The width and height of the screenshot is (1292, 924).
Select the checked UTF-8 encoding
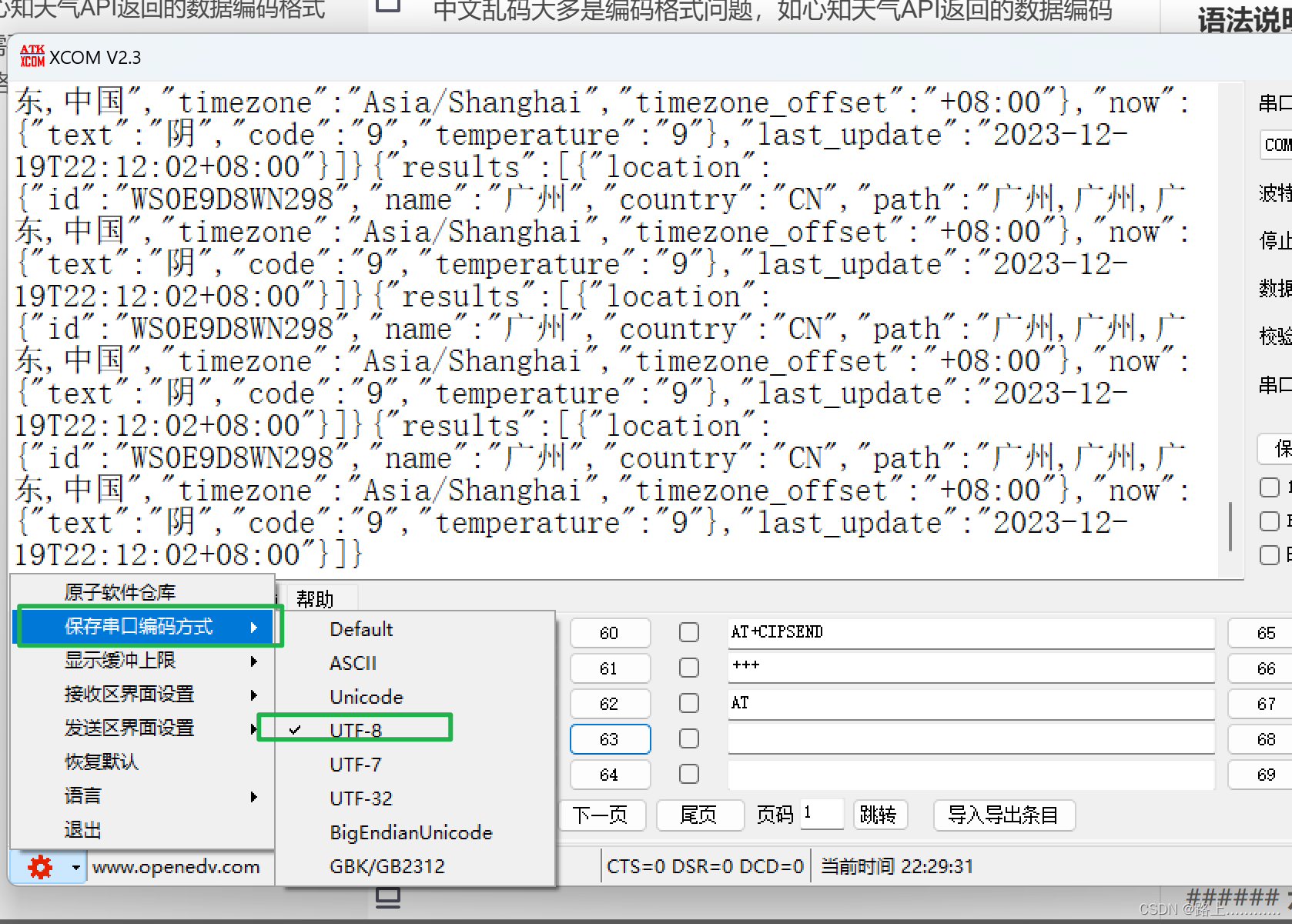click(355, 730)
